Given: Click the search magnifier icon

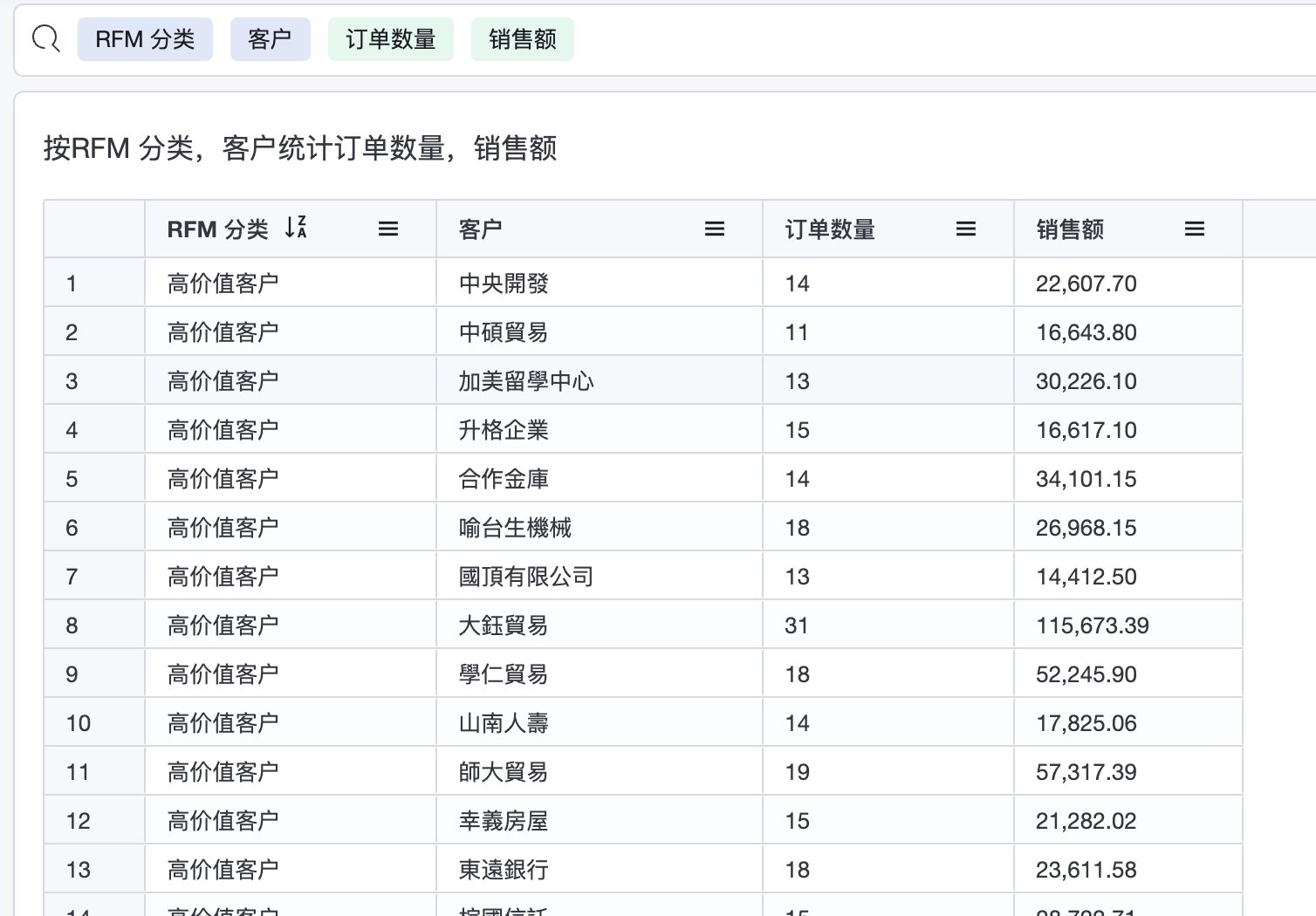Looking at the screenshot, I should [x=45, y=39].
